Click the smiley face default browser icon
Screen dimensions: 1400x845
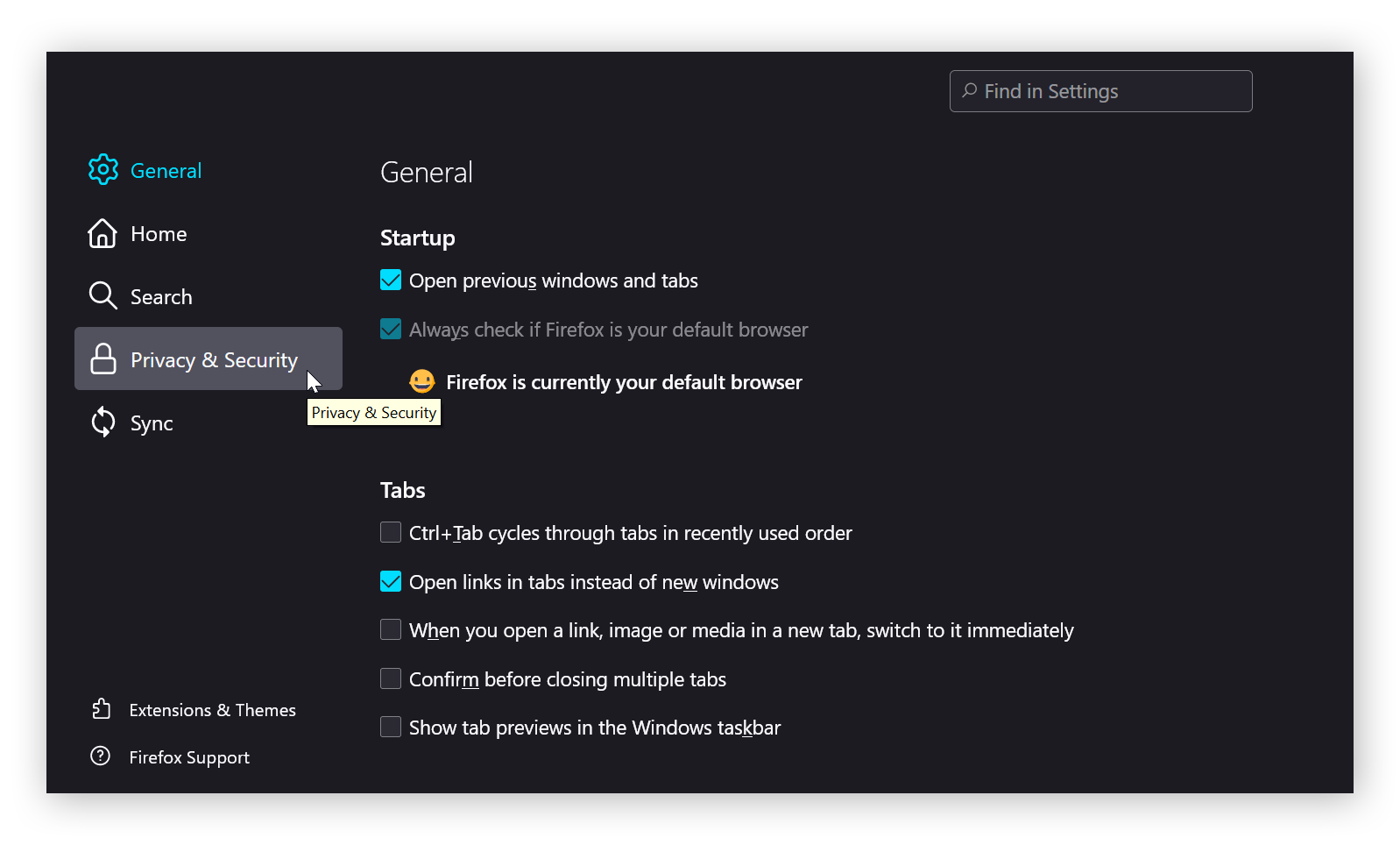point(422,381)
